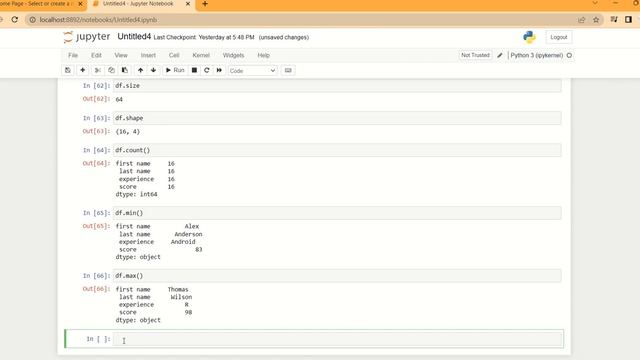Viewport: 640px width, 360px height.
Task: Bookmark this page with the star icon
Action: click(596, 20)
